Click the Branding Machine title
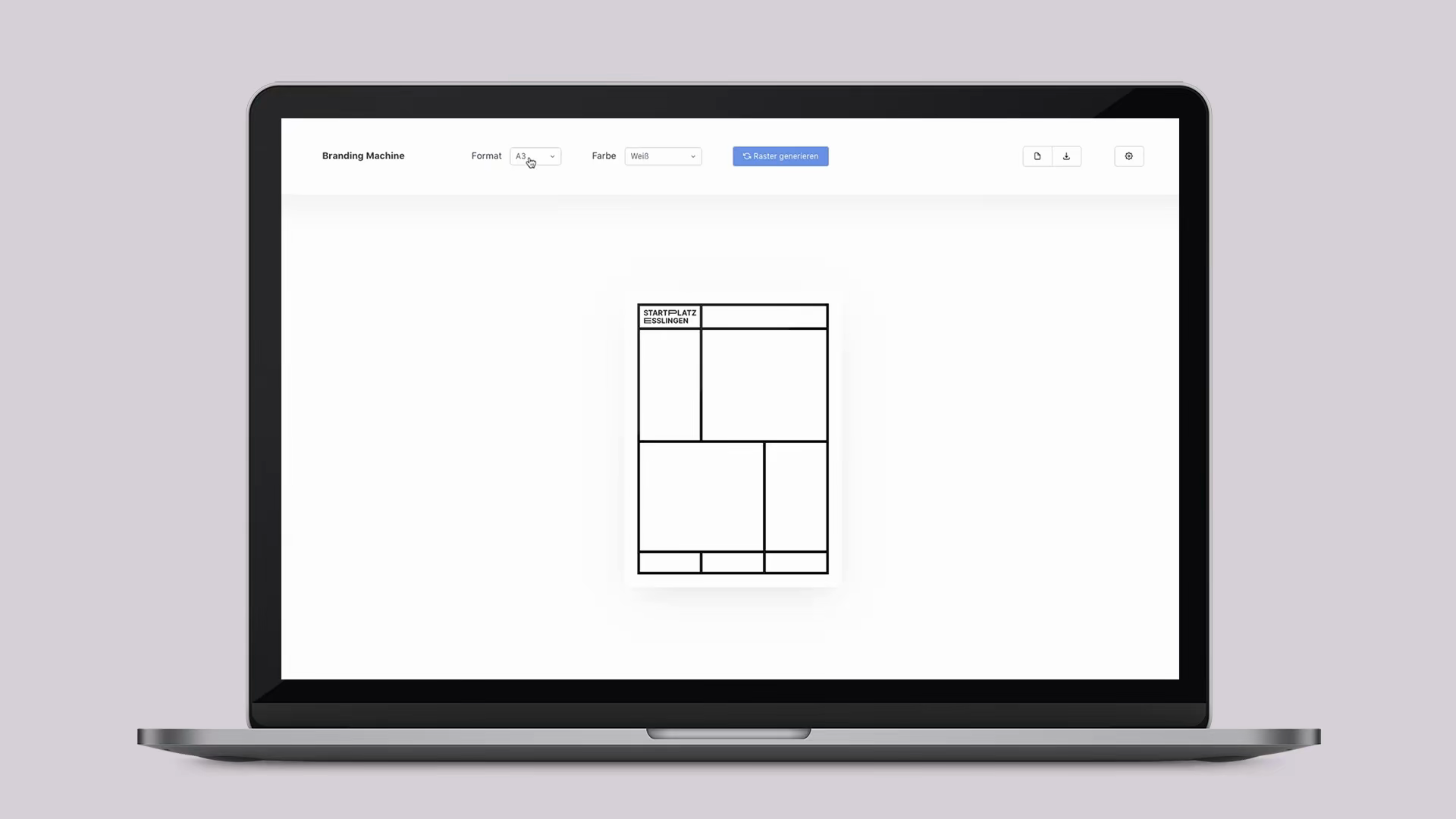The image size is (1456, 819). (x=363, y=155)
